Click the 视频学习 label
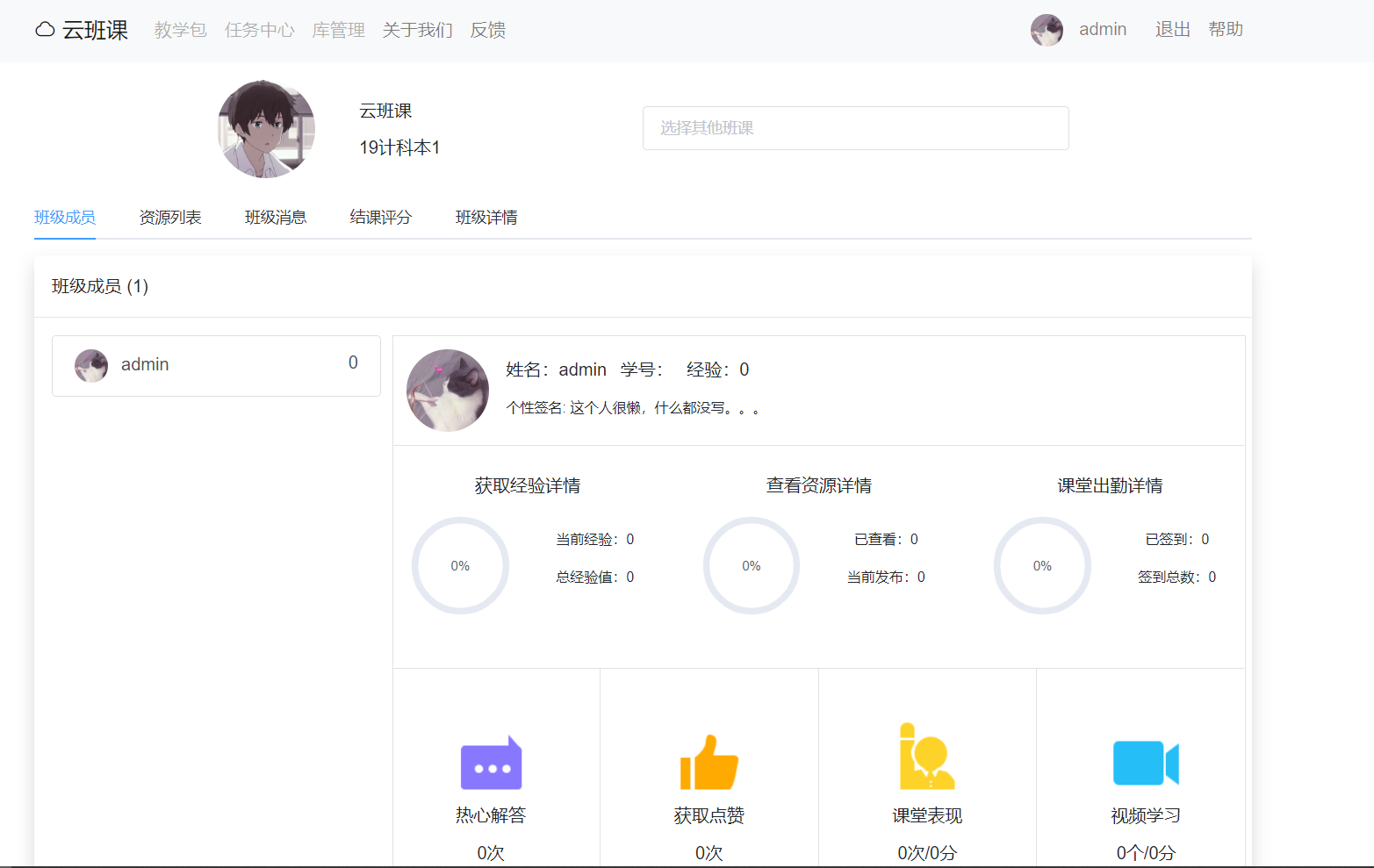This screenshot has height=868, width=1374. point(1146,815)
